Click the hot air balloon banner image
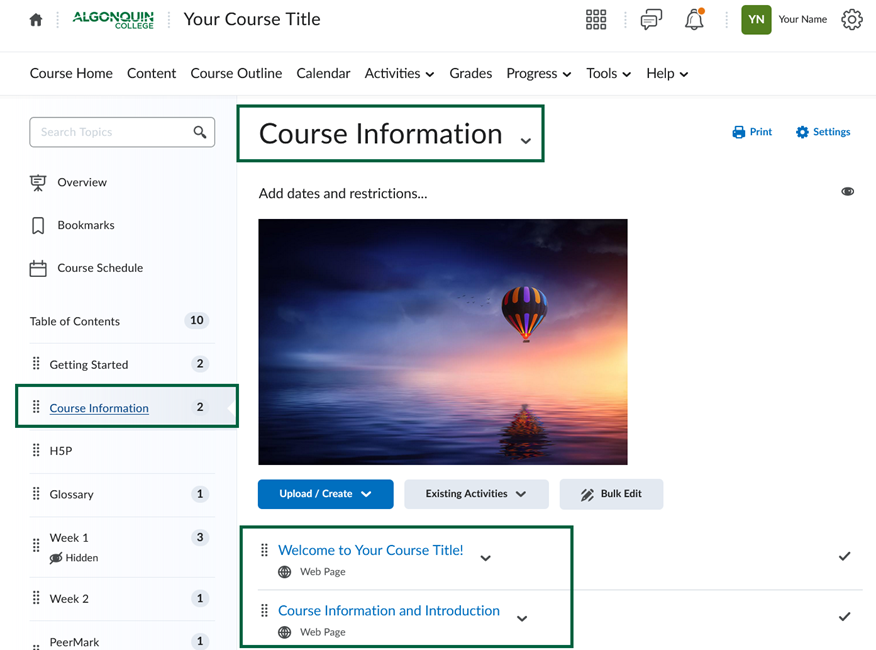 tap(442, 342)
